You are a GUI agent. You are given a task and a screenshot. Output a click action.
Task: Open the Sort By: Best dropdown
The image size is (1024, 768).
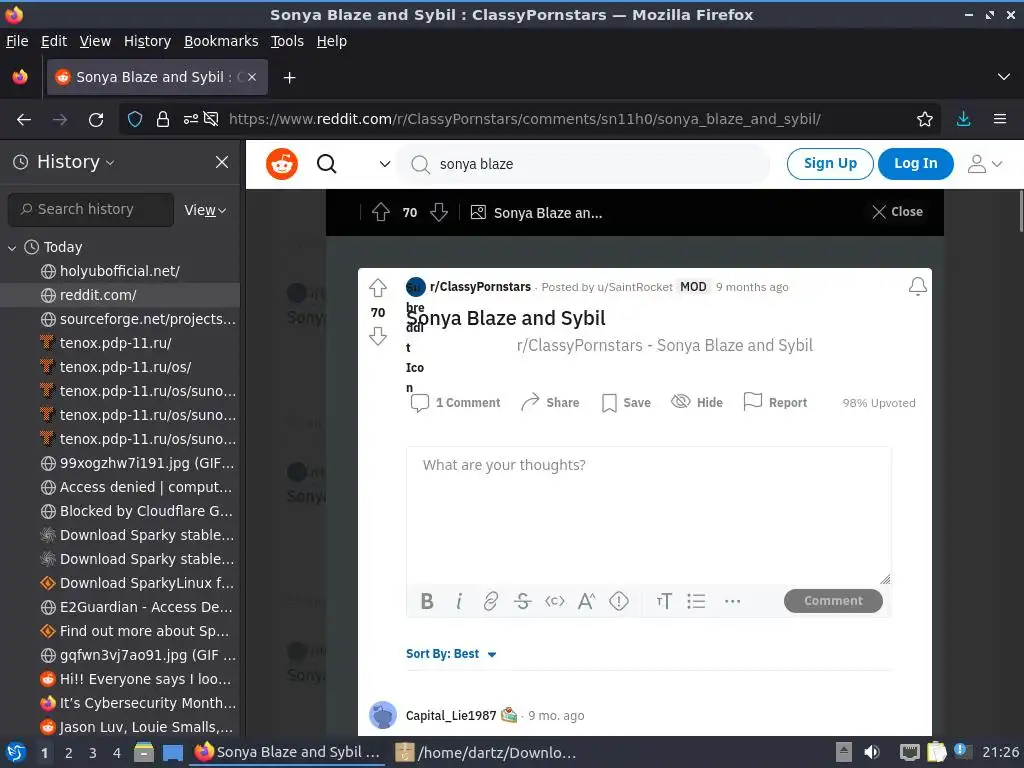point(451,654)
